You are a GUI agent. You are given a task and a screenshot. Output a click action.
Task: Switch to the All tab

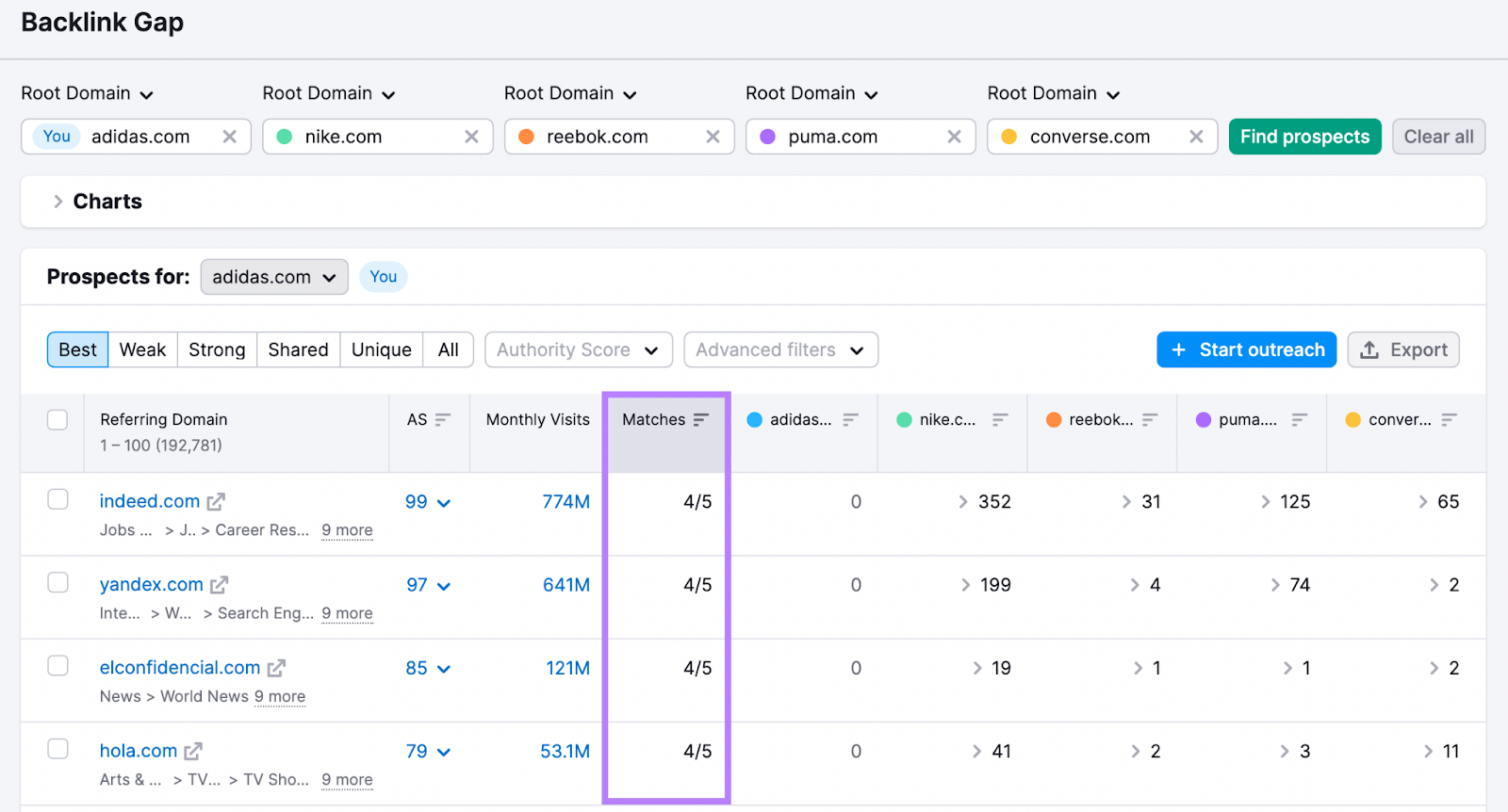click(449, 349)
